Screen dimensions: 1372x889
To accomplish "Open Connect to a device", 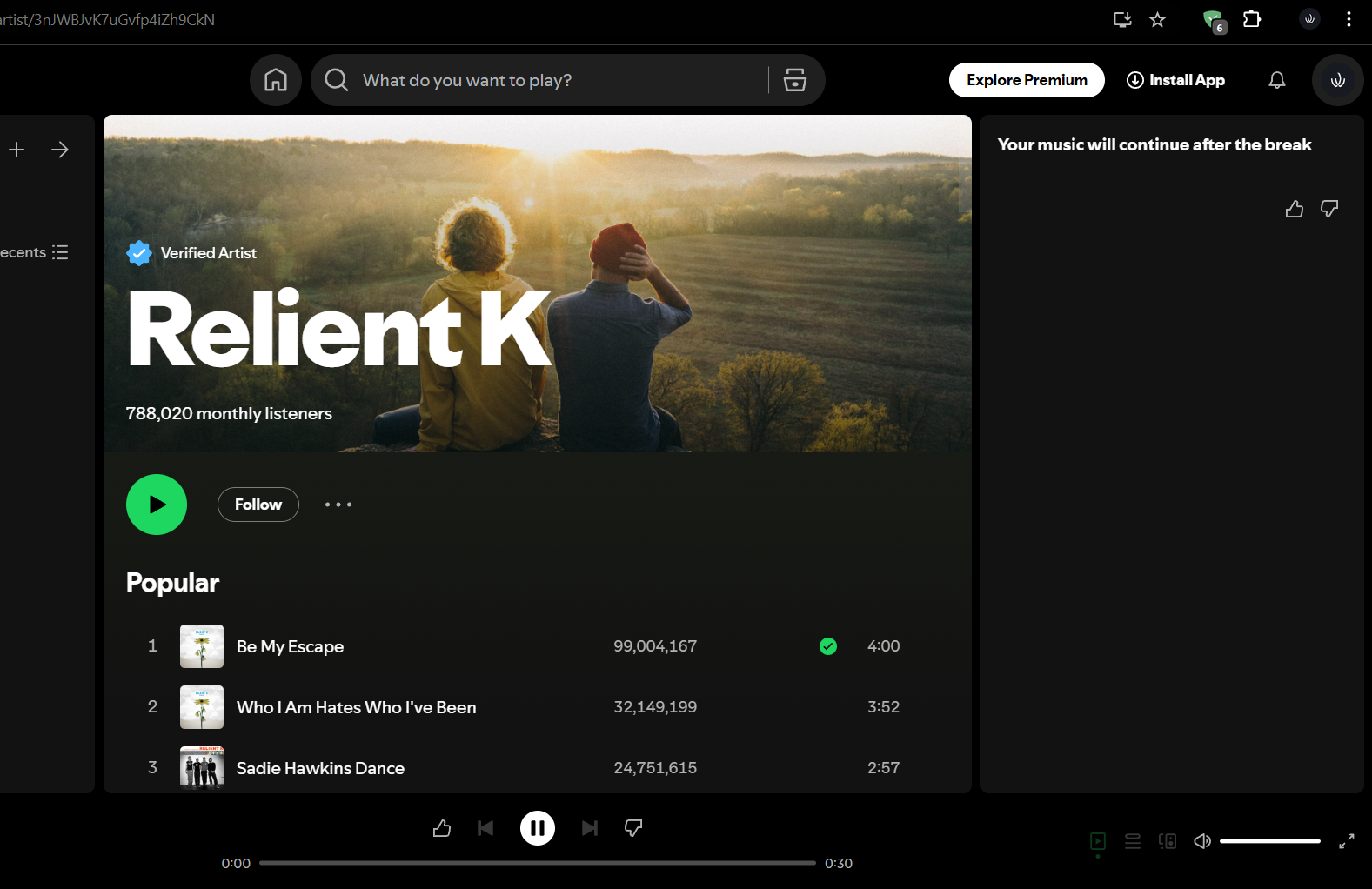I will tap(1168, 841).
